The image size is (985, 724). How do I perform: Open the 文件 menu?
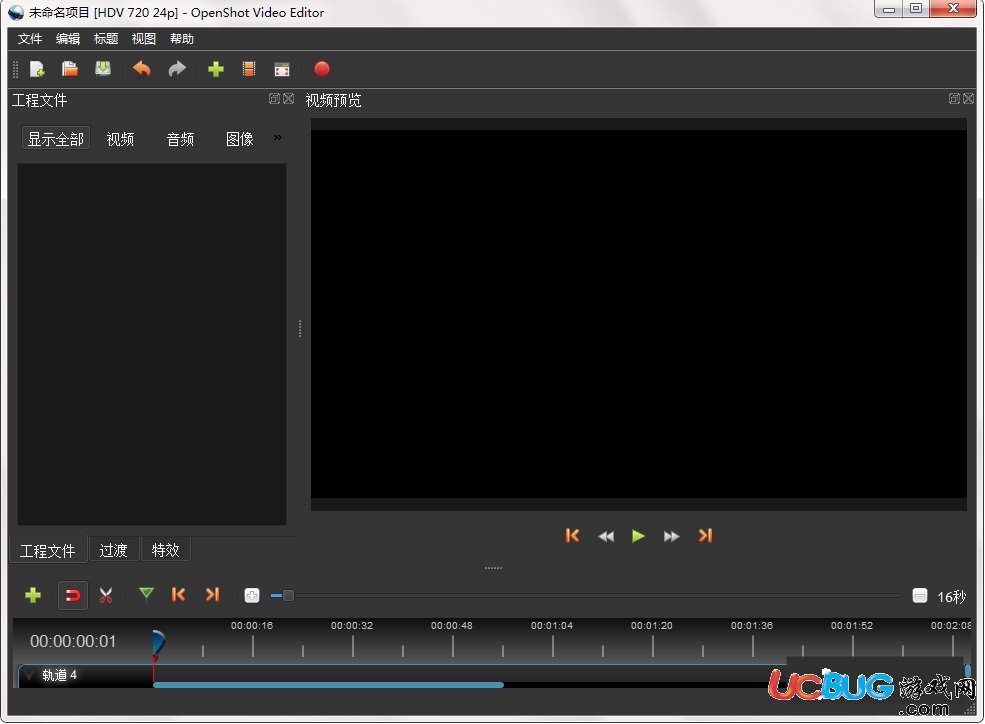(x=30, y=39)
